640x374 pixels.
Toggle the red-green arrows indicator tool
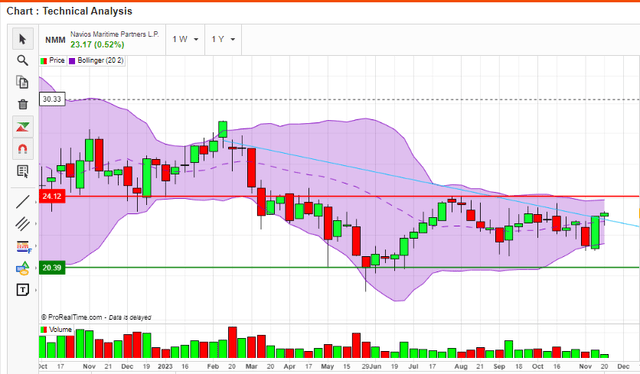(23, 127)
